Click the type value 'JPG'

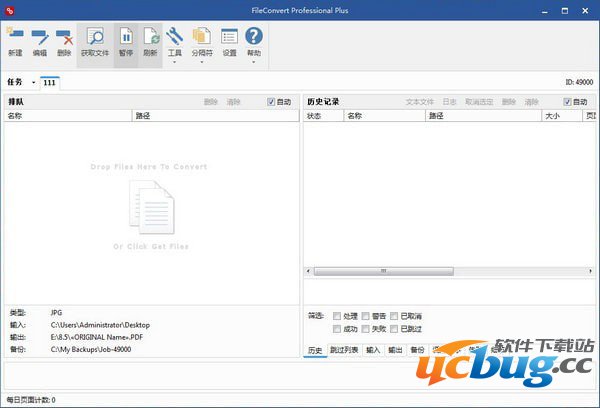tap(56, 313)
